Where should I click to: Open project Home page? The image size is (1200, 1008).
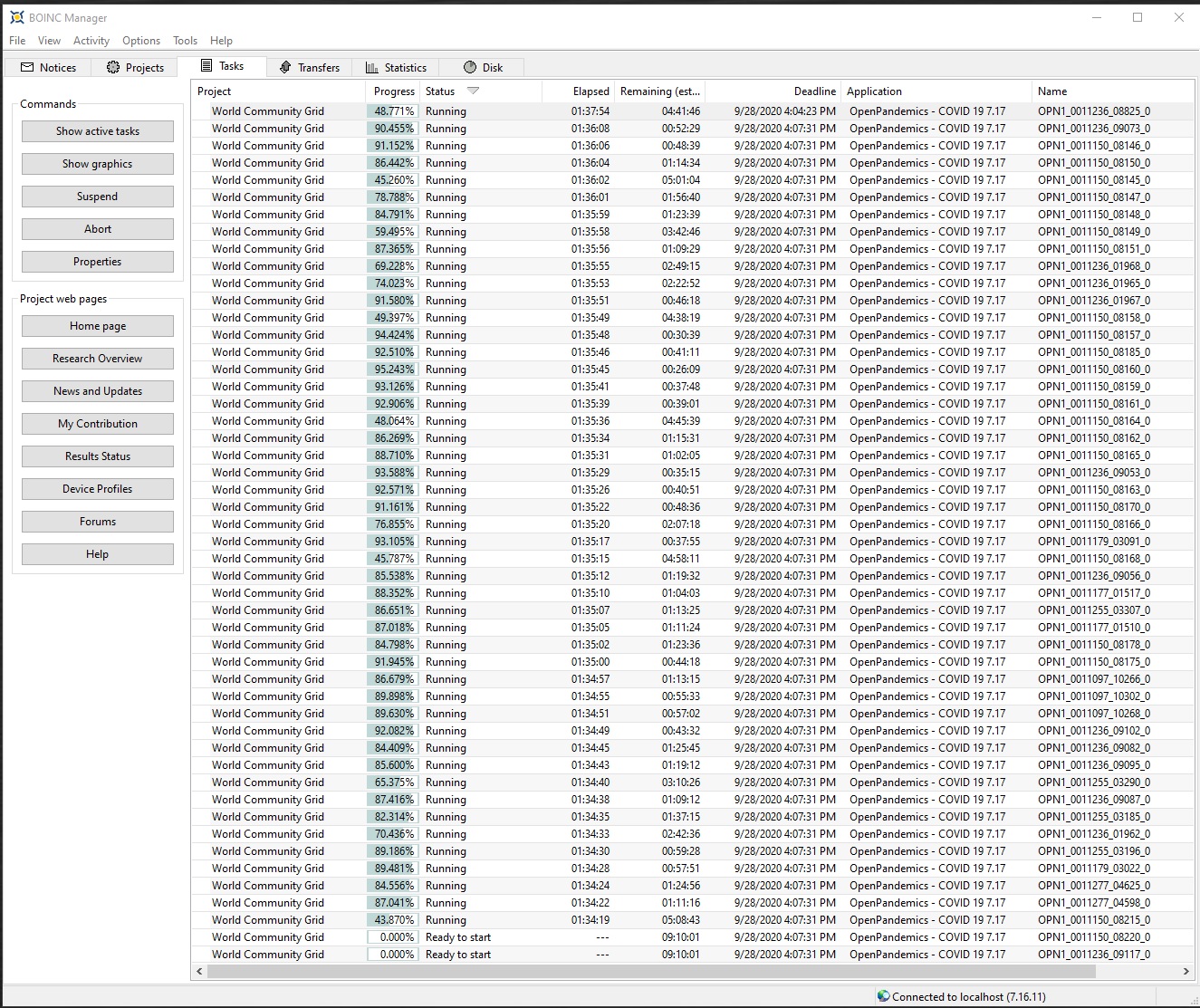point(98,326)
